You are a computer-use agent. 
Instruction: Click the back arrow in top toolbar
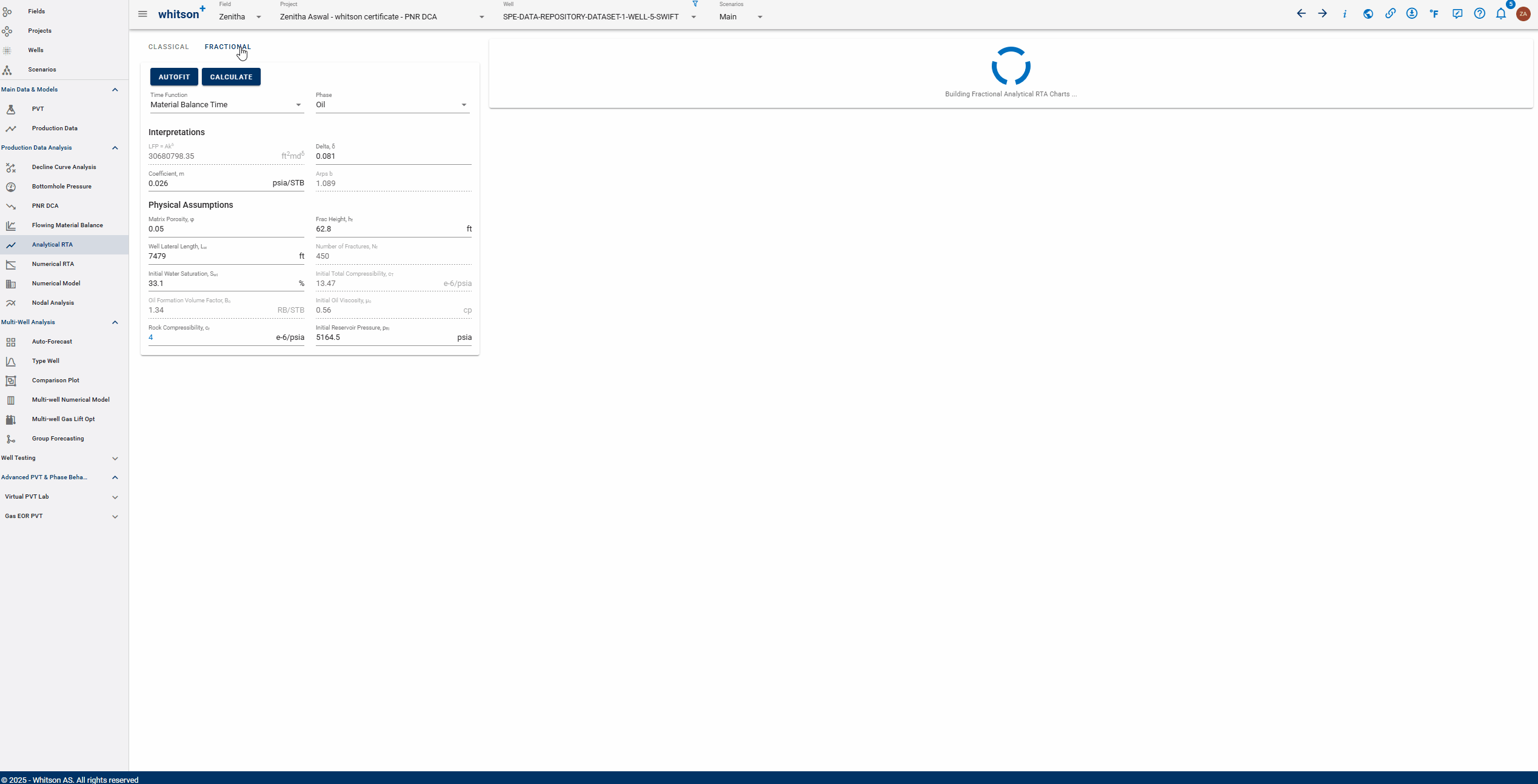1301,13
